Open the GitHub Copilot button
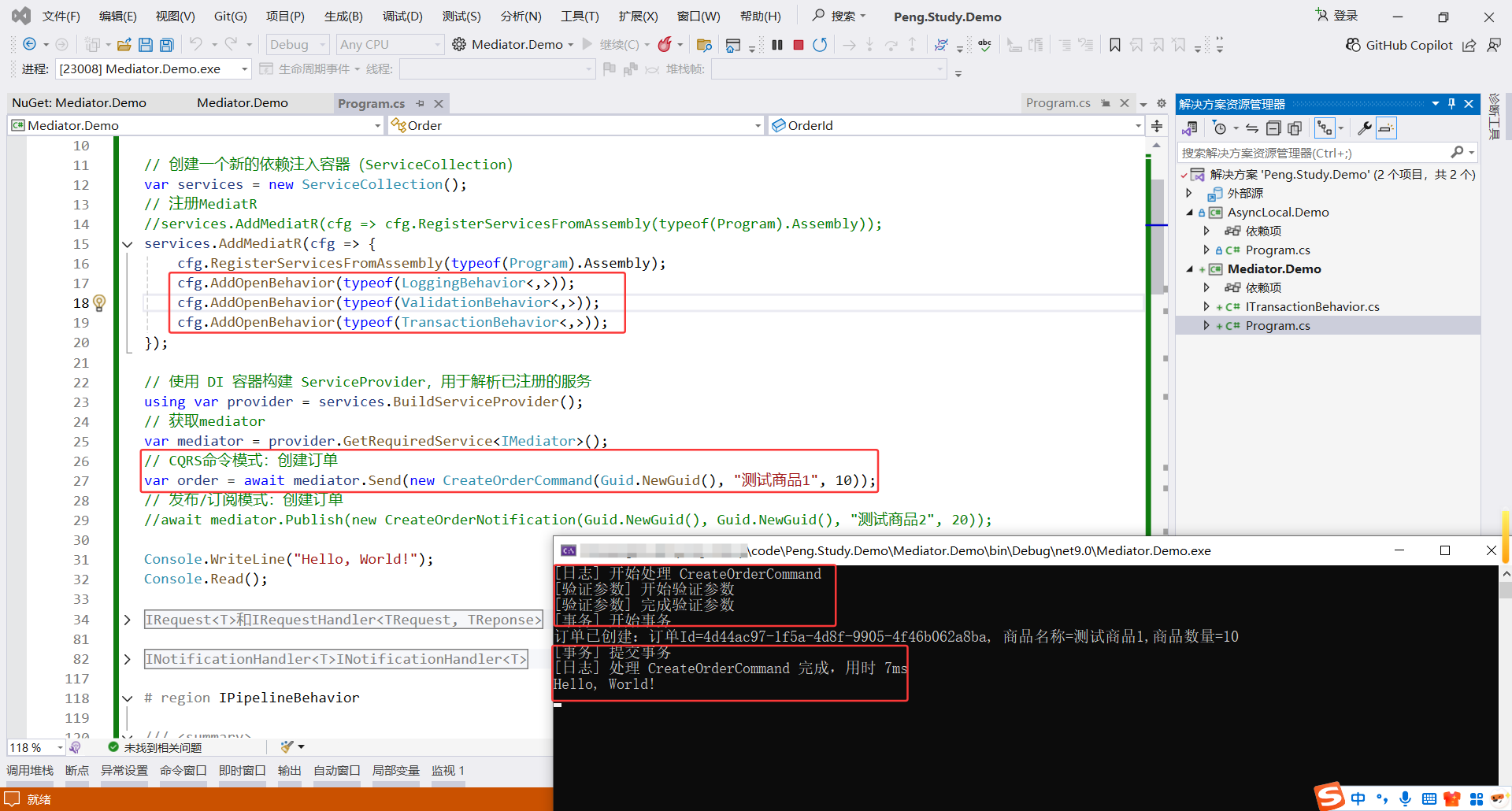This screenshot has width=1512, height=811. 1399,45
